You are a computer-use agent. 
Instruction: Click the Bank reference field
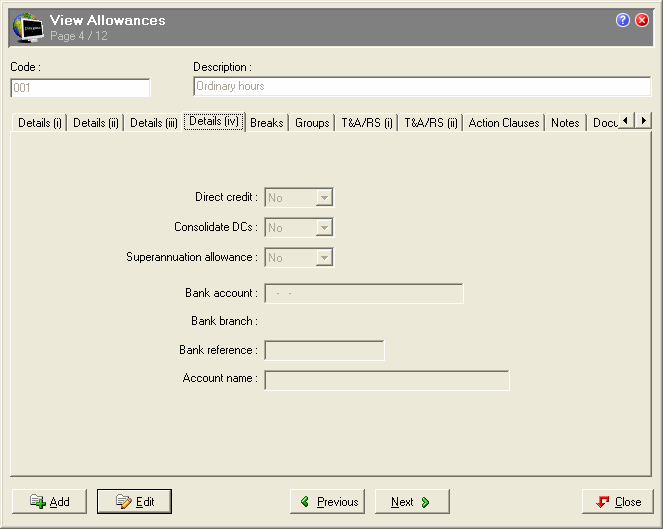(324, 351)
